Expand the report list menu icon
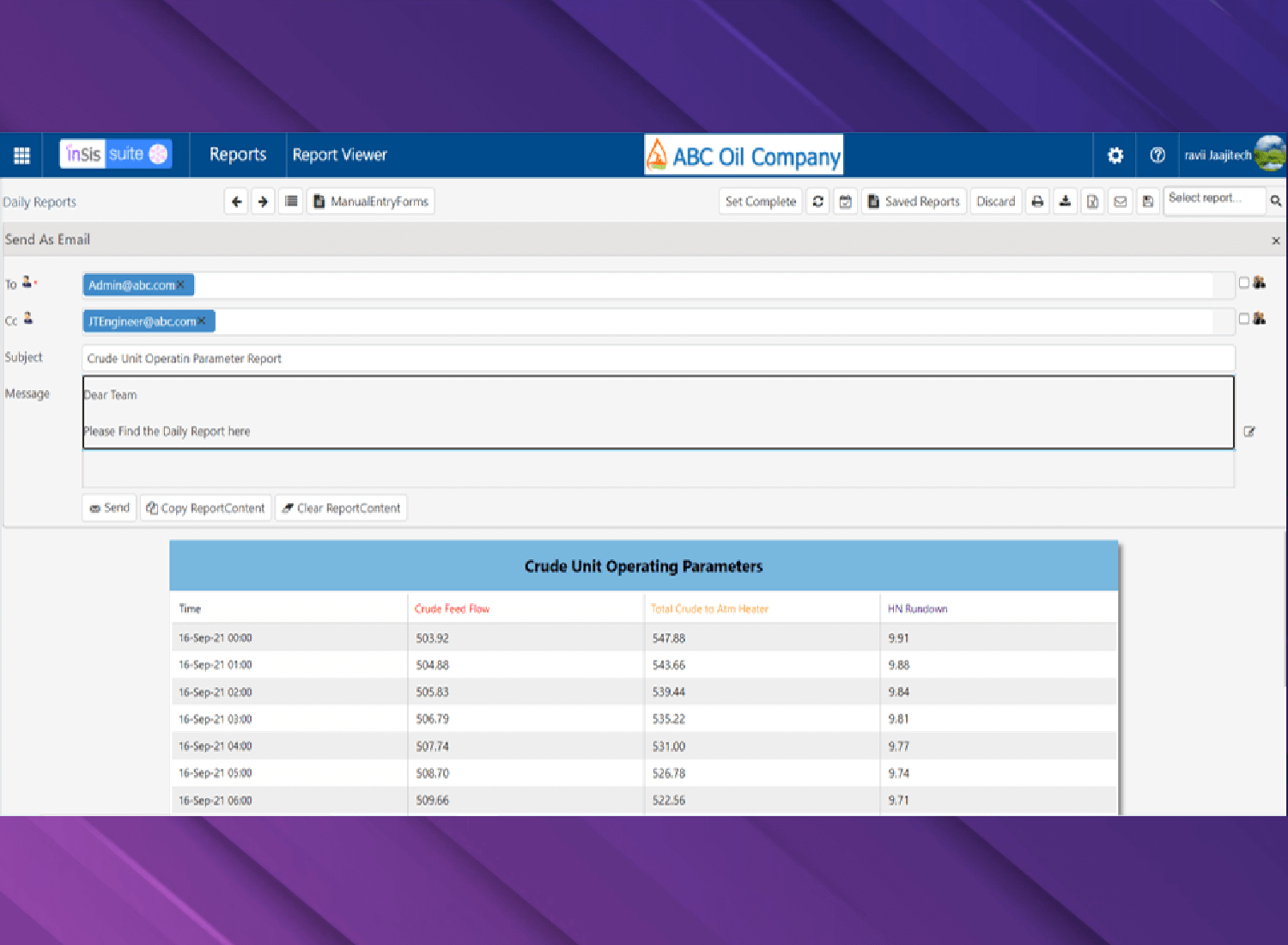 click(291, 201)
